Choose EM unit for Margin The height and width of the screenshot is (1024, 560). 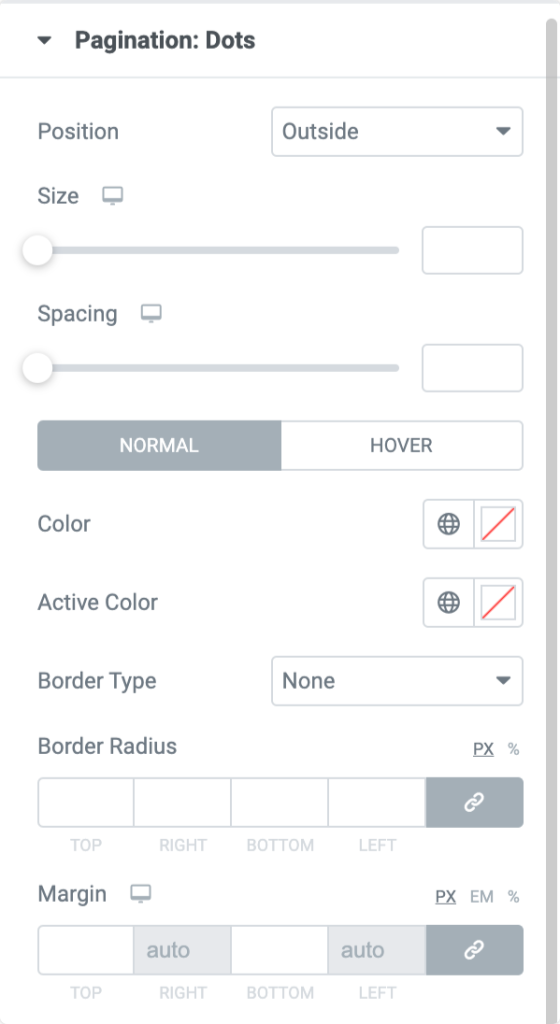pyautogui.click(x=482, y=897)
